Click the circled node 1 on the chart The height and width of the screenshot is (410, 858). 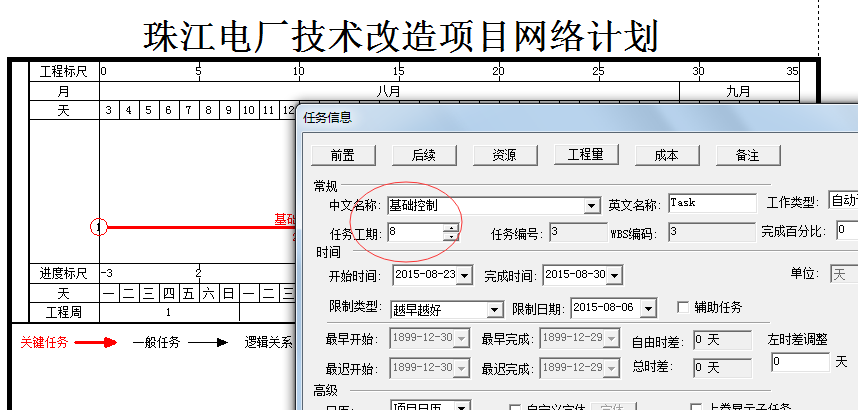(98, 227)
